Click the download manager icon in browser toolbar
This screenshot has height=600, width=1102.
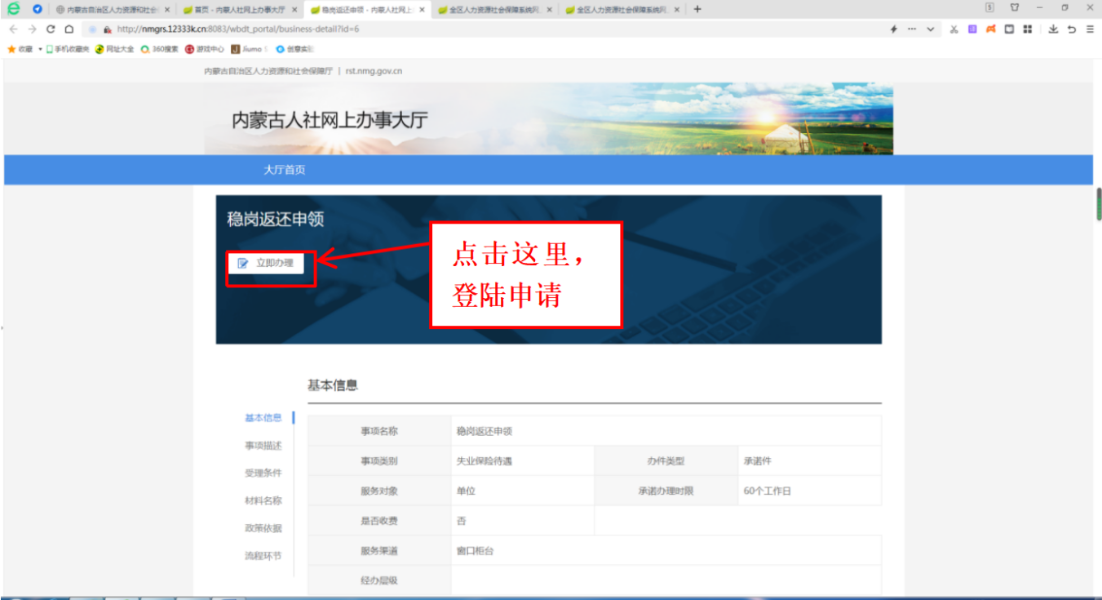(x=1054, y=29)
